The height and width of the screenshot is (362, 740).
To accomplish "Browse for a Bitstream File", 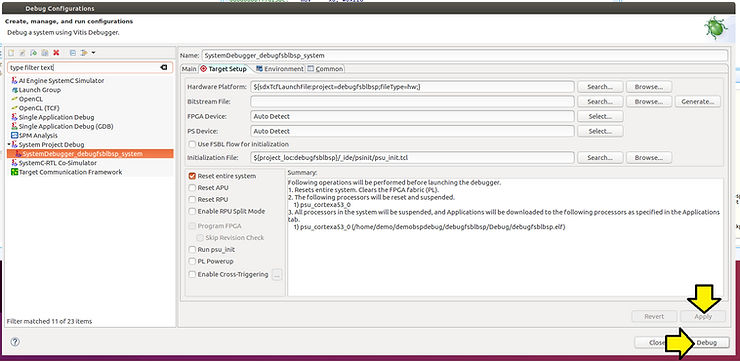I will (x=649, y=101).
